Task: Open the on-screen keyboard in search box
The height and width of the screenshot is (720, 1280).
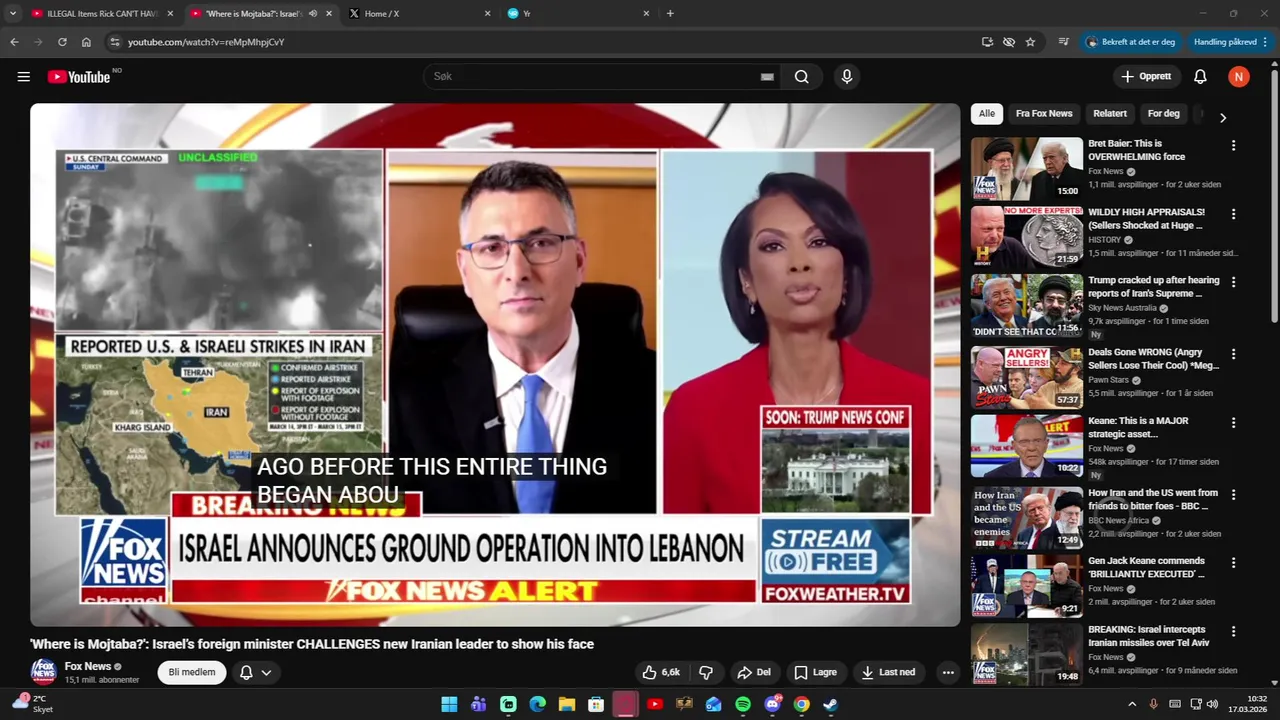Action: [767, 77]
